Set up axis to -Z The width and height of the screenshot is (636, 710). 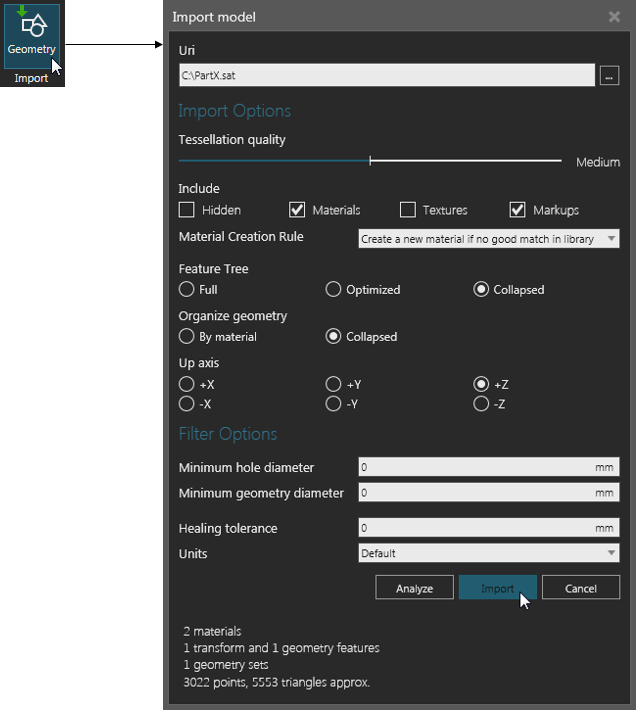coord(481,404)
